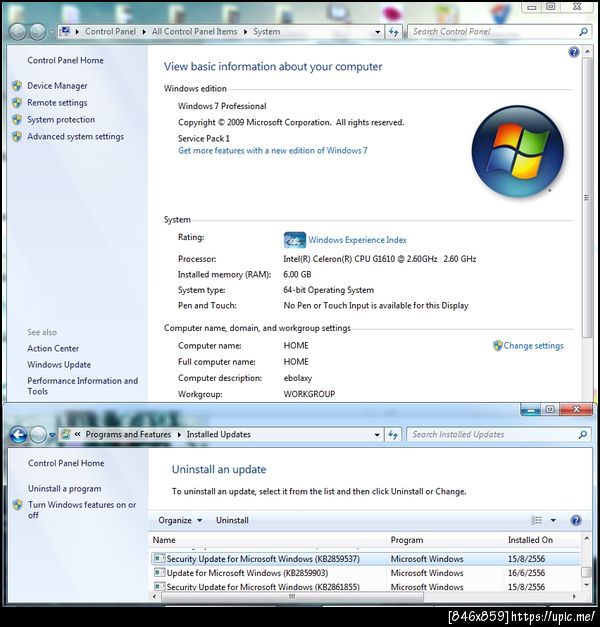The image size is (600, 627).
Task: Click magnifier icon in Search Installed Updates
Action: point(583,434)
